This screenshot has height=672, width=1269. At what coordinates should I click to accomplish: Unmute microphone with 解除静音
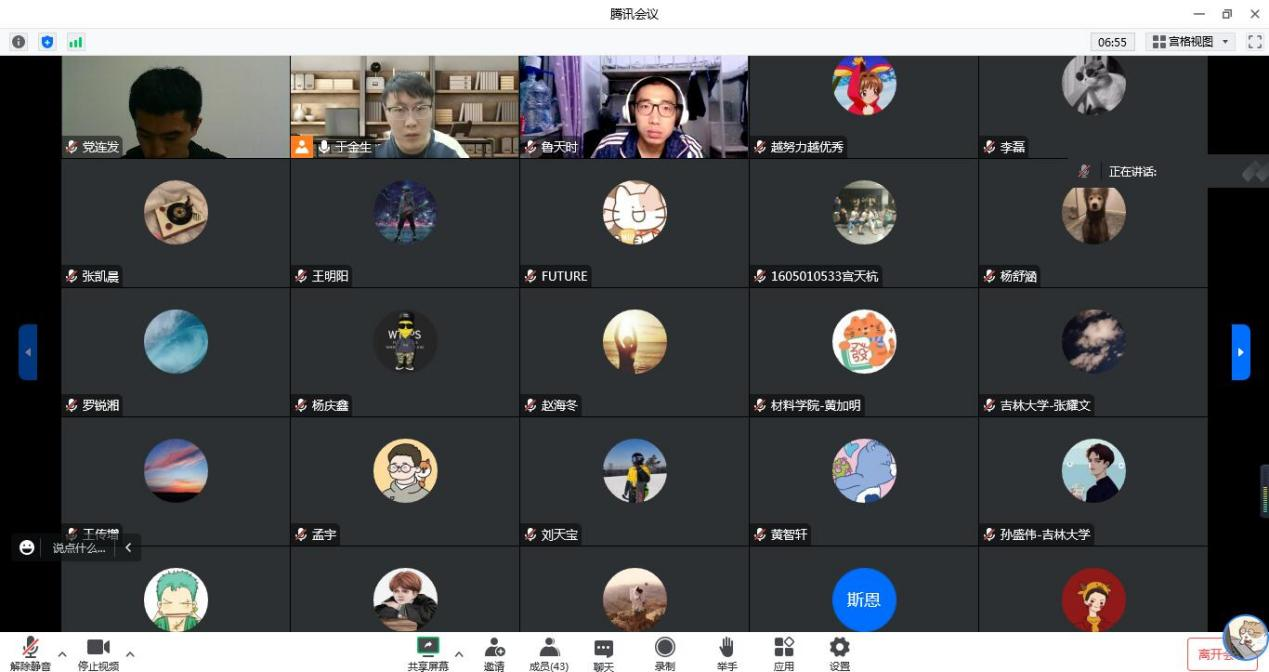[x=31, y=650]
